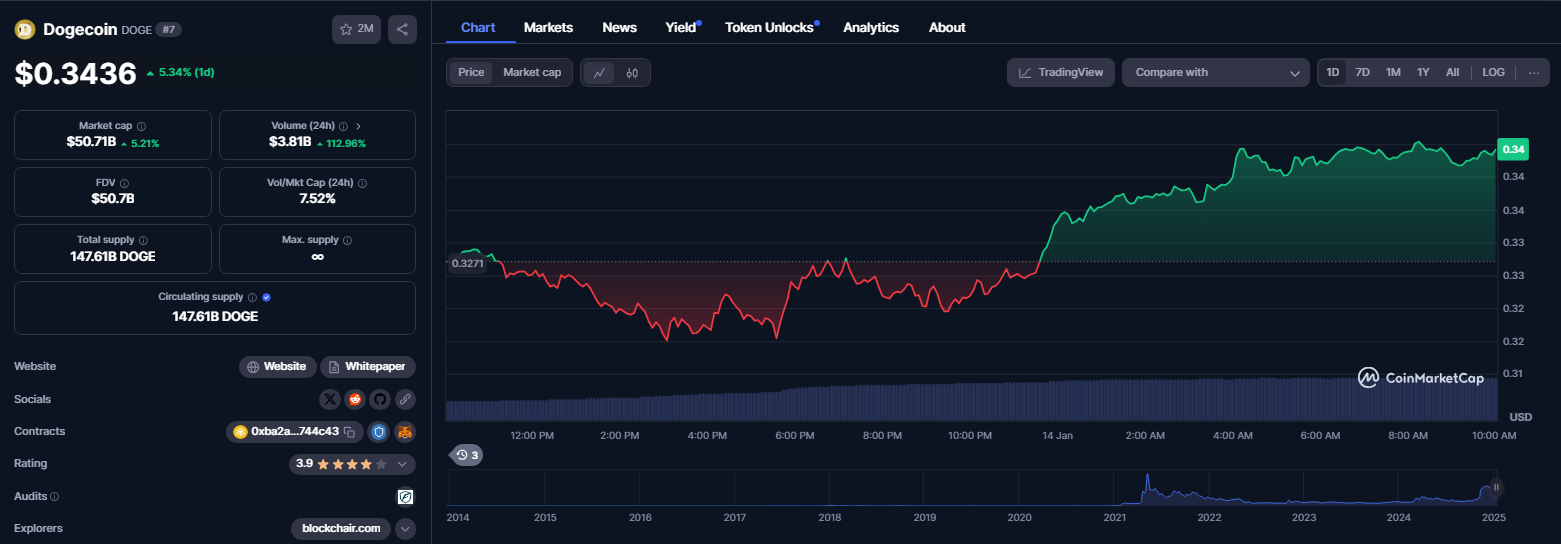Click the blue shield wallet icon
Image resolution: width=1561 pixels, height=544 pixels.
click(379, 432)
